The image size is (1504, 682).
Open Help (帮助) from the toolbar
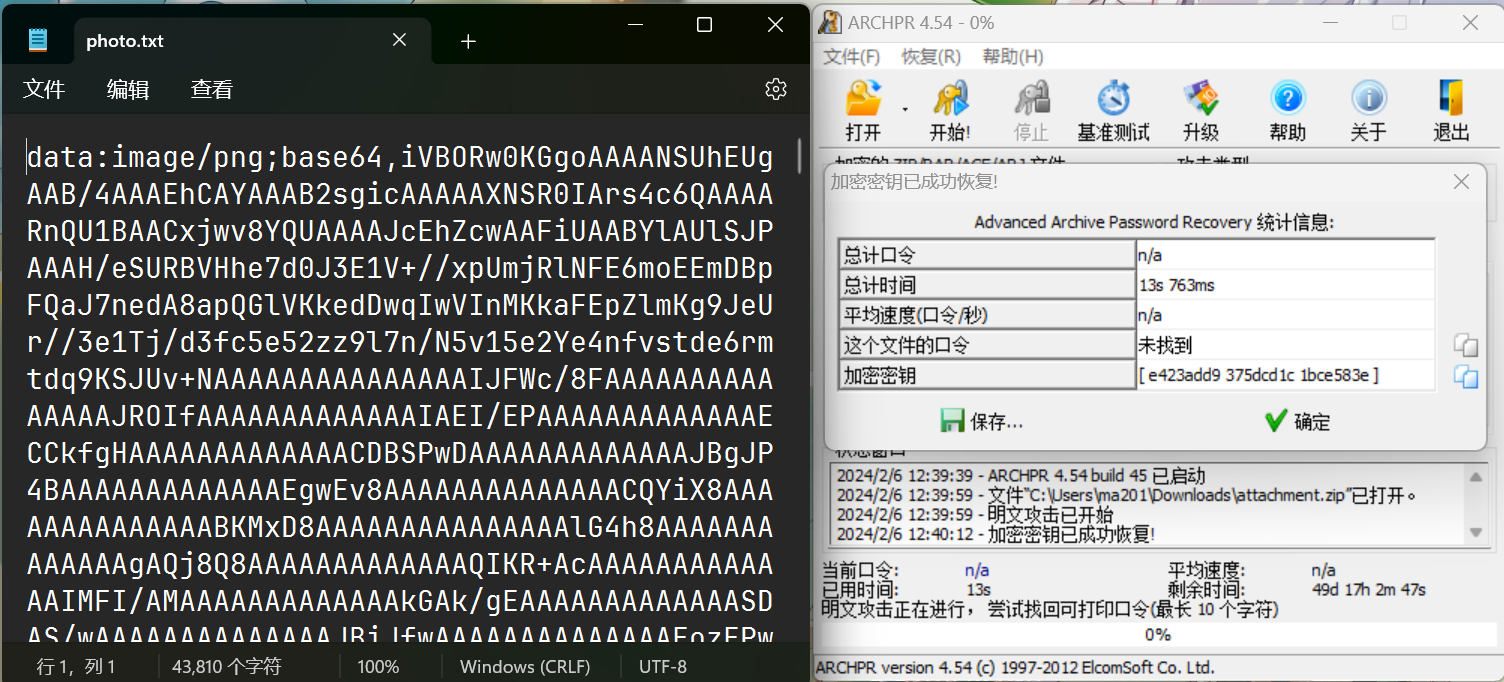pos(1287,110)
